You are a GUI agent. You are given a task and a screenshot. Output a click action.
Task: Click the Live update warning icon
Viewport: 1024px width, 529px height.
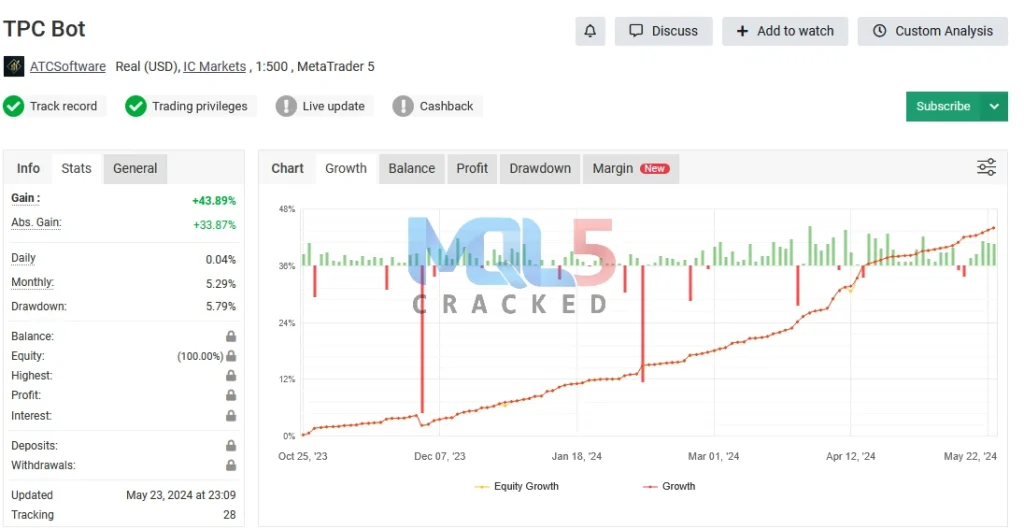coord(287,106)
